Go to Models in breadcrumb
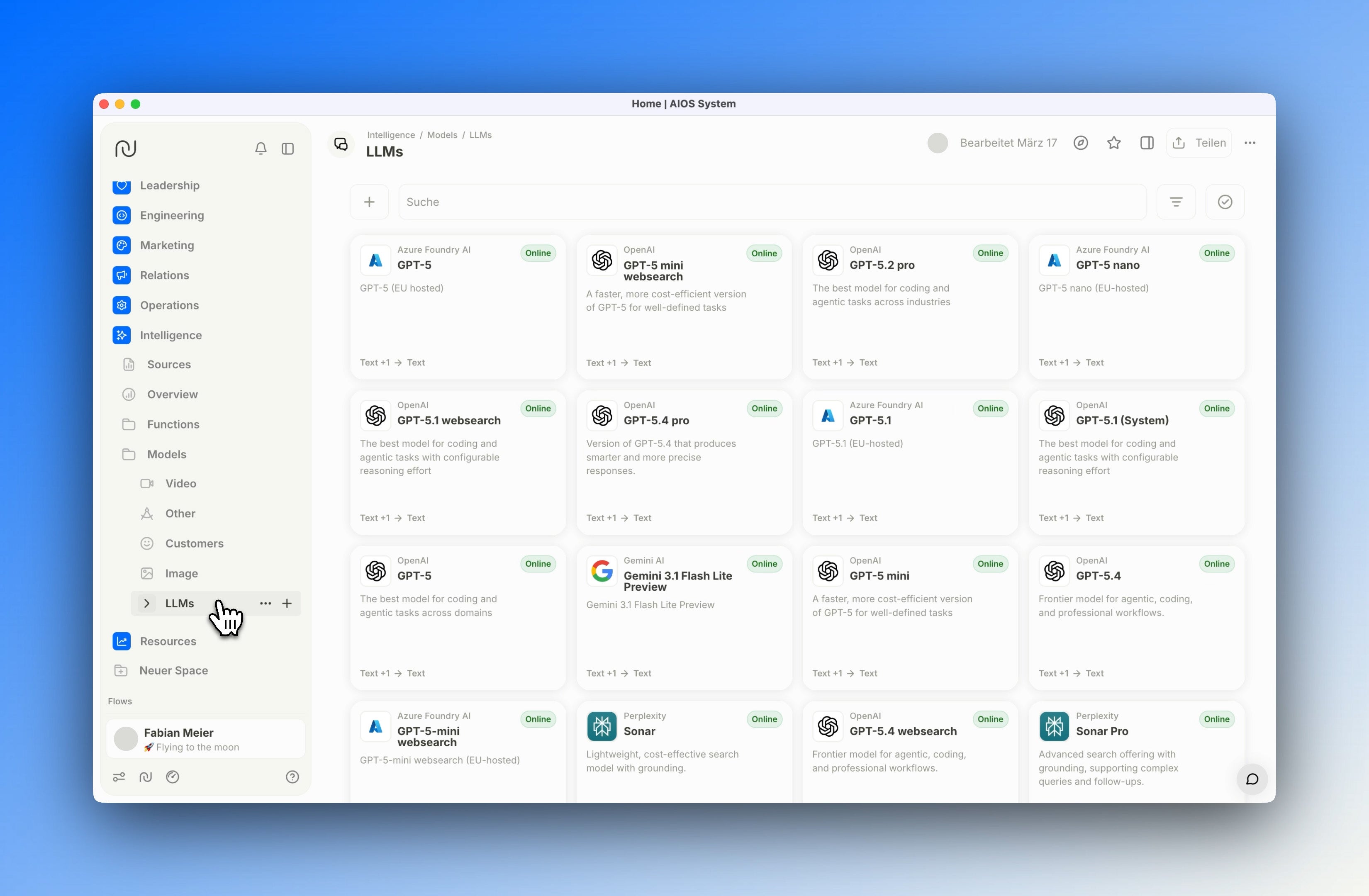 pyautogui.click(x=442, y=134)
